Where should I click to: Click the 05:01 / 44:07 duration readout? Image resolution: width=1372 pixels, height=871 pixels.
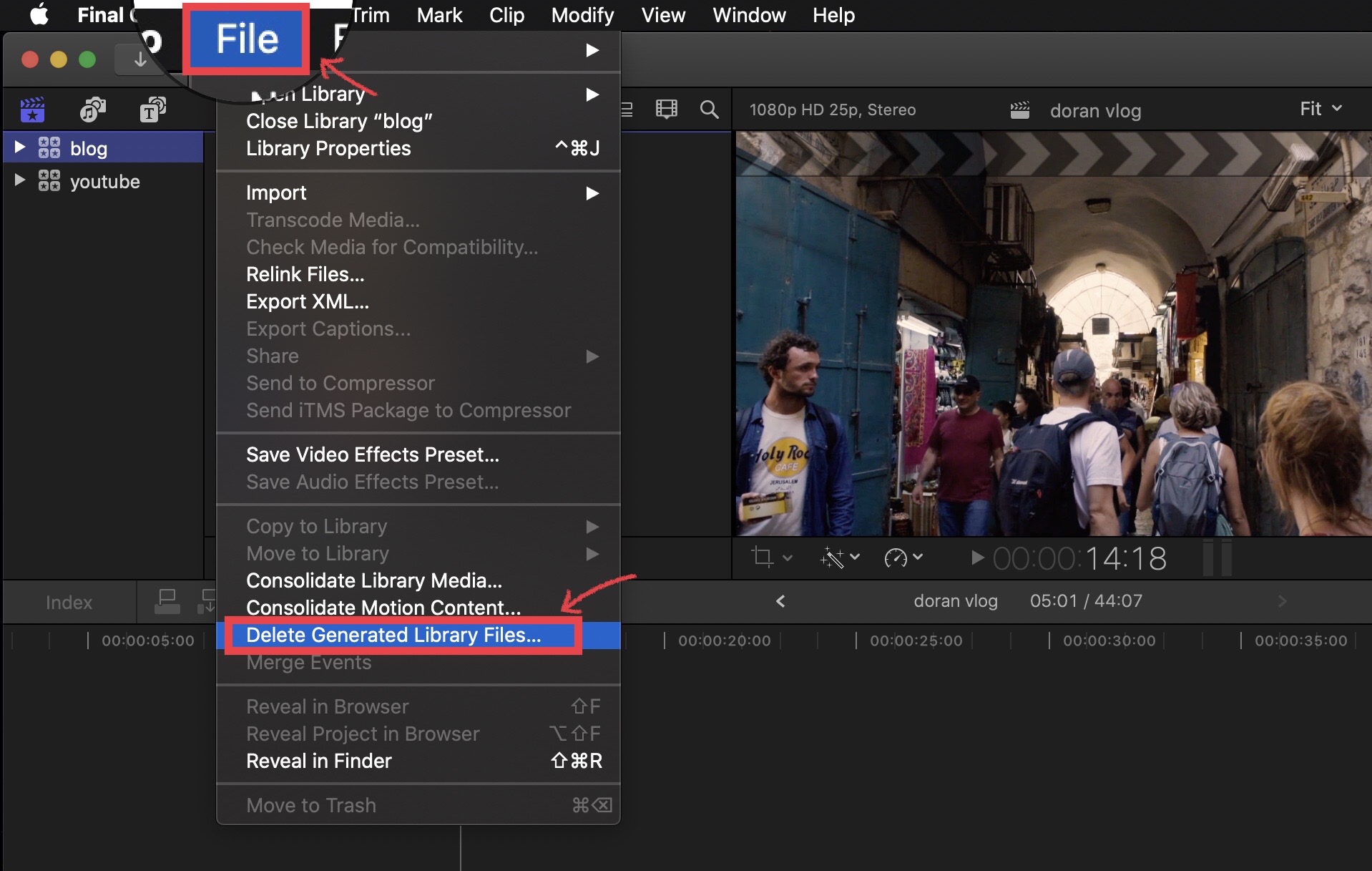coord(1086,600)
